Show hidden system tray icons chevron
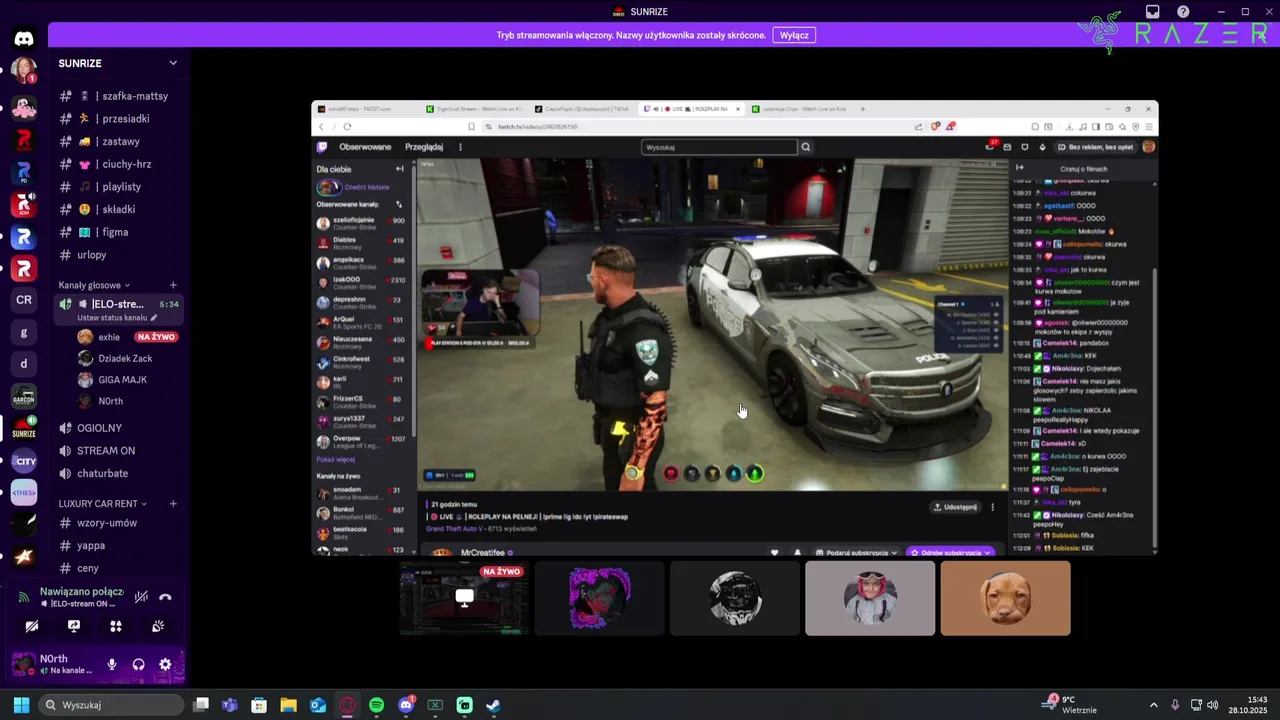This screenshot has height=720, width=1280. click(1153, 705)
